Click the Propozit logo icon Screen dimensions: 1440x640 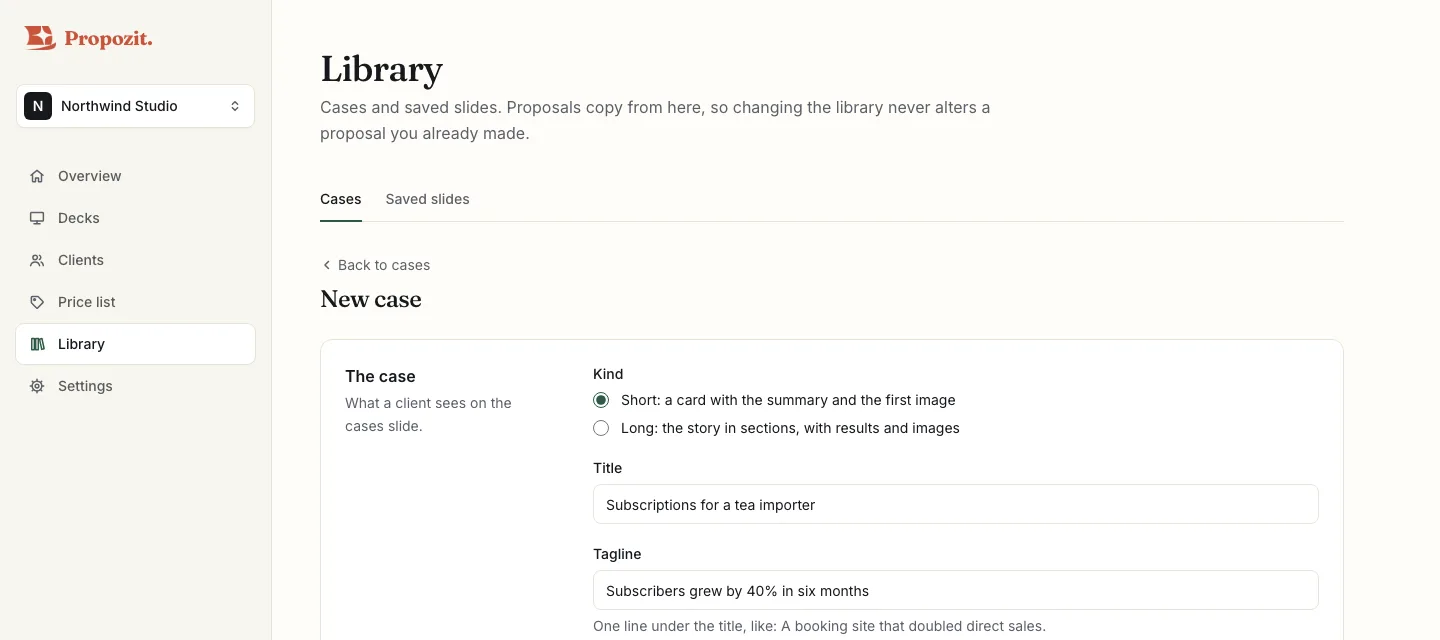click(x=40, y=38)
